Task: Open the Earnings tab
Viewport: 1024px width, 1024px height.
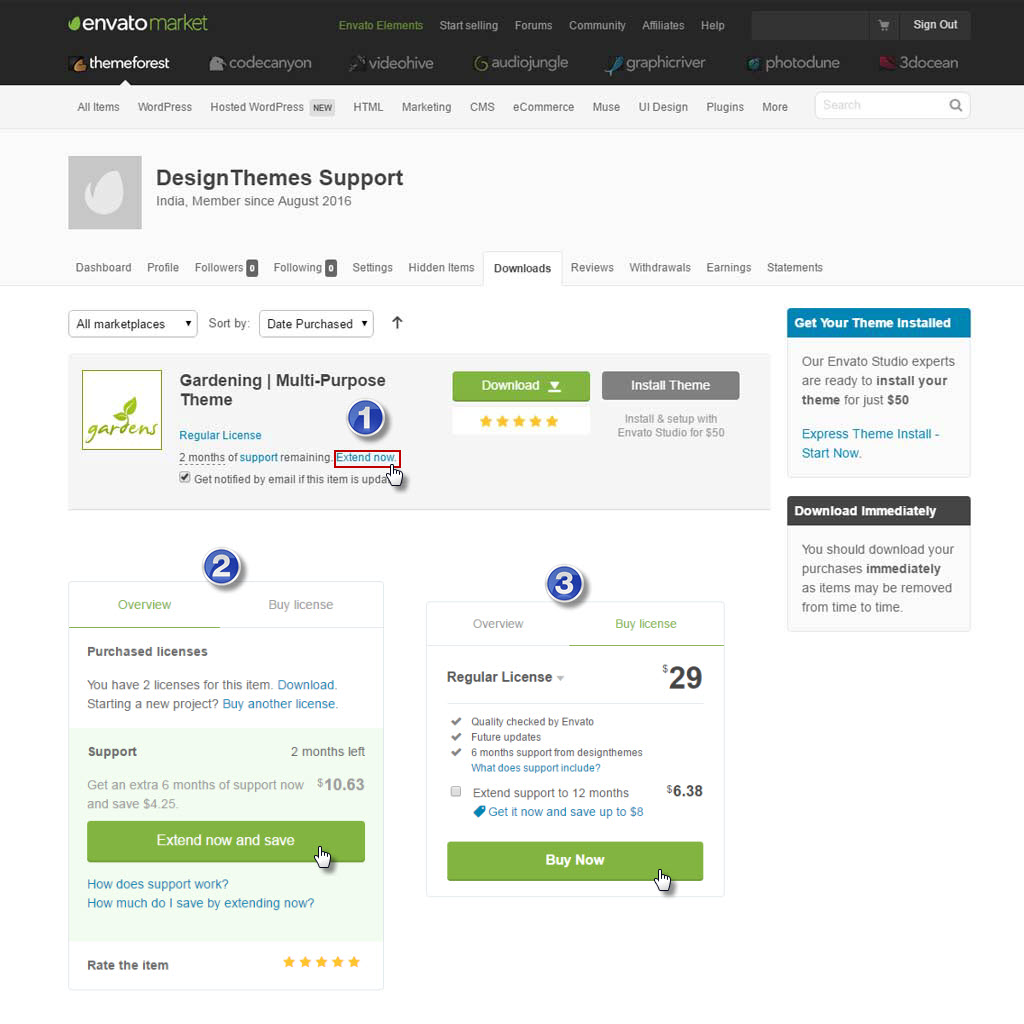Action: click(x=729, y=268)
